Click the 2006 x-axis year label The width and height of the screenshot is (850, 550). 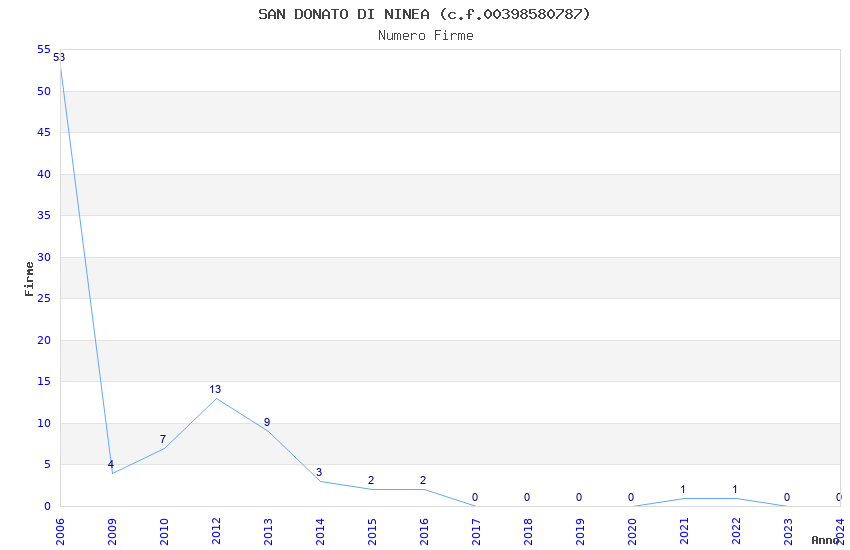tap(60, 532)
